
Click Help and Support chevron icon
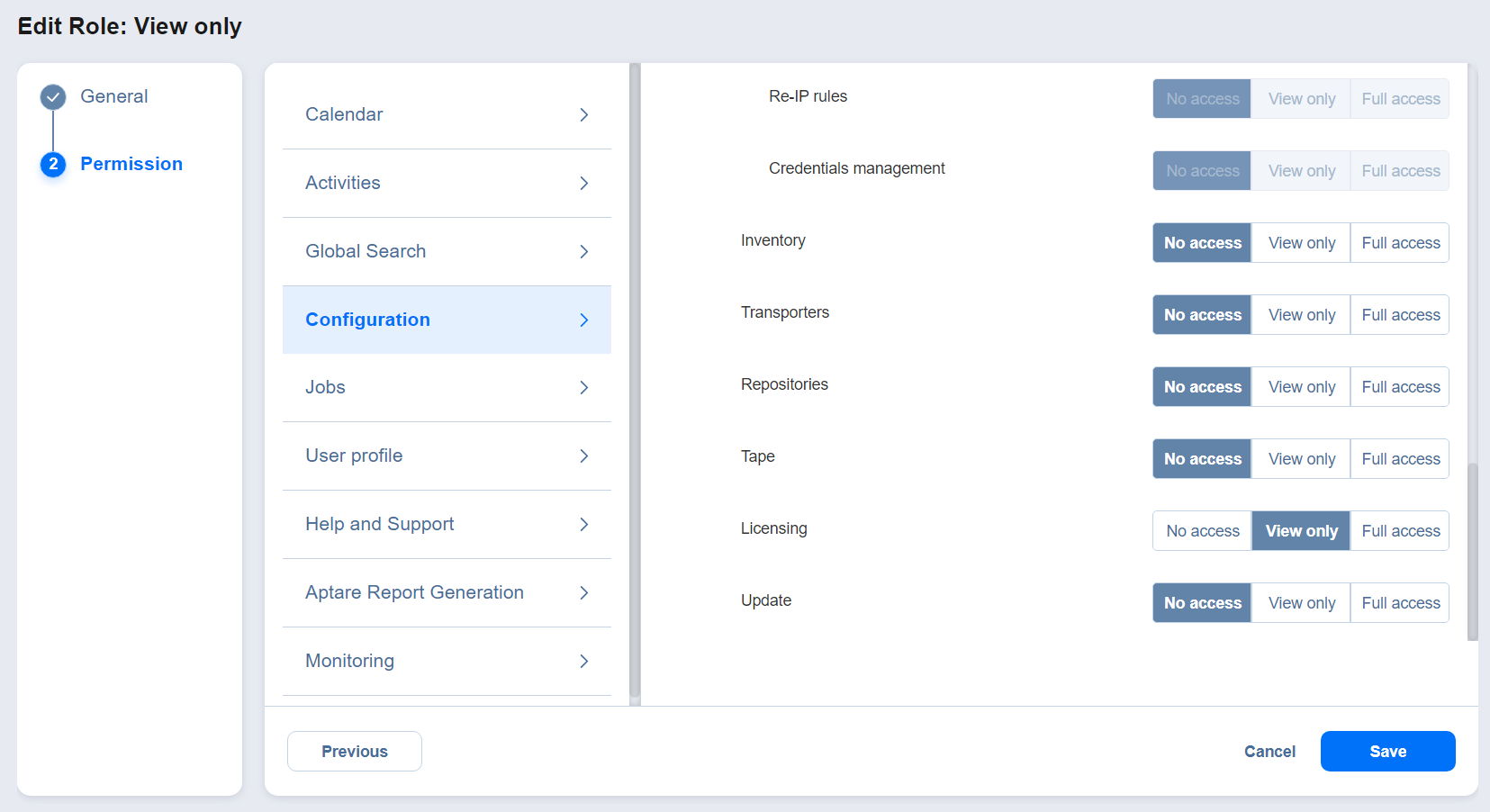point(584,524)
